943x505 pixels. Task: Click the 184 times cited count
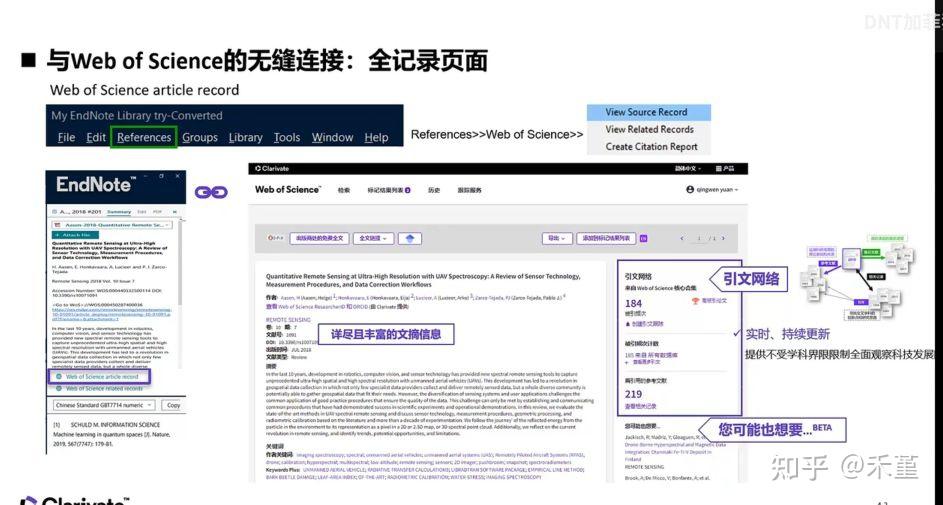click(633, 304)
